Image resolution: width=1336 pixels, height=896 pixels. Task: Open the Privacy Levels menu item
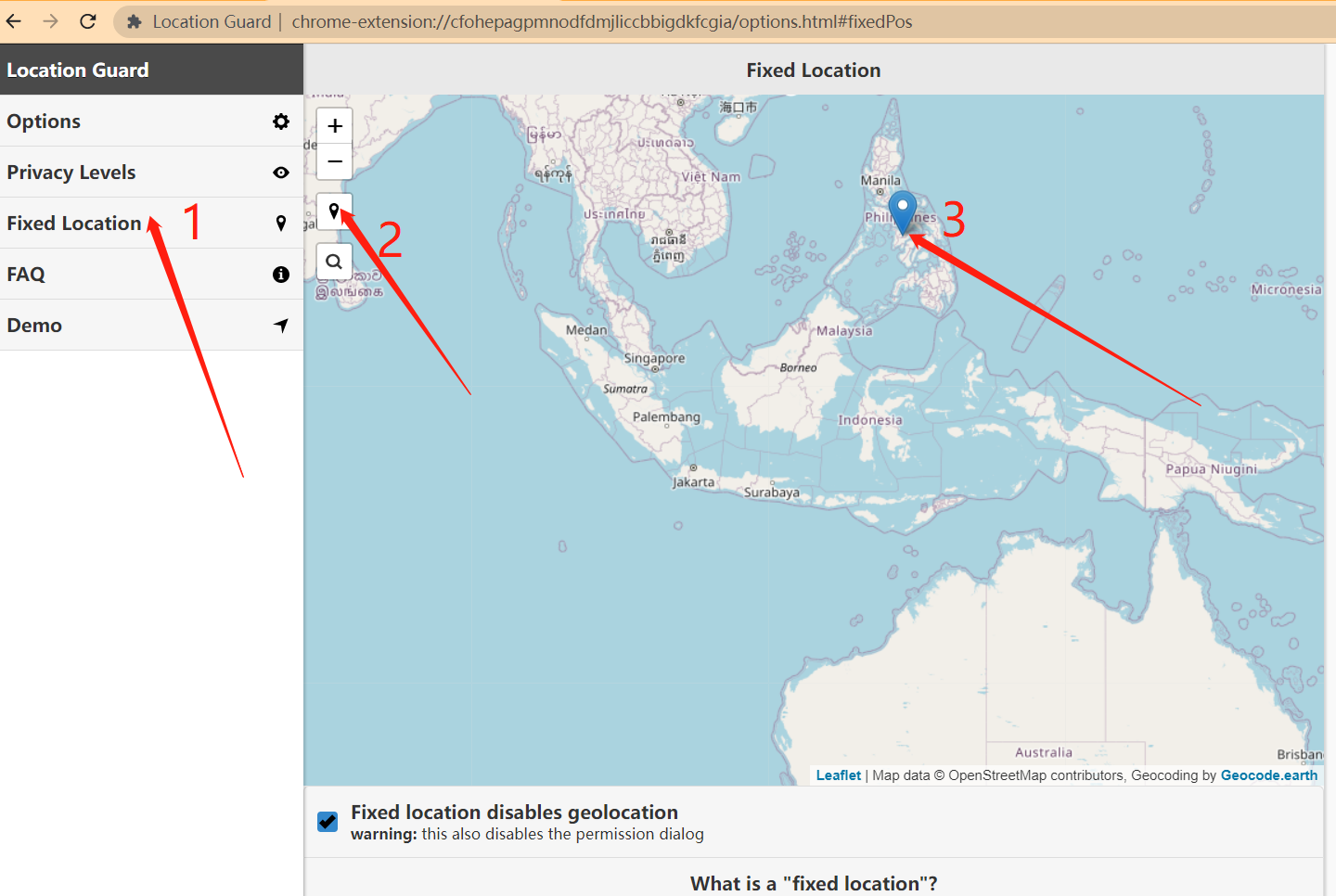[x=151, y=173]
